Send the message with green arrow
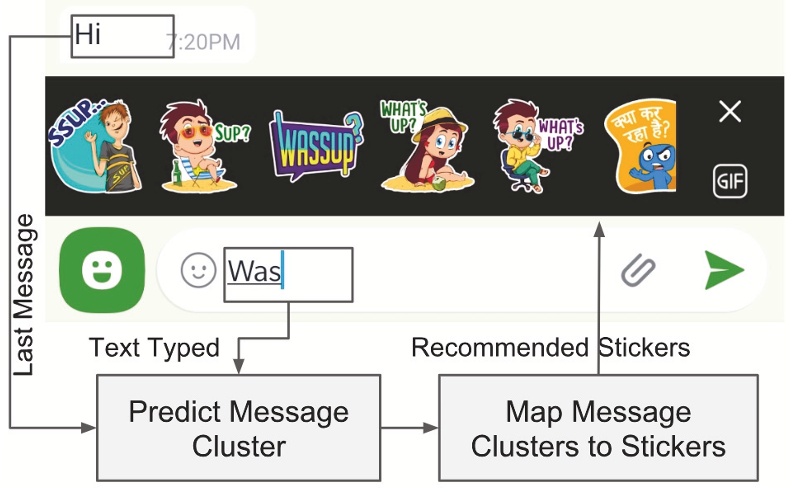The width and height of the screenshot is (794, 492). tap(723, 270)
